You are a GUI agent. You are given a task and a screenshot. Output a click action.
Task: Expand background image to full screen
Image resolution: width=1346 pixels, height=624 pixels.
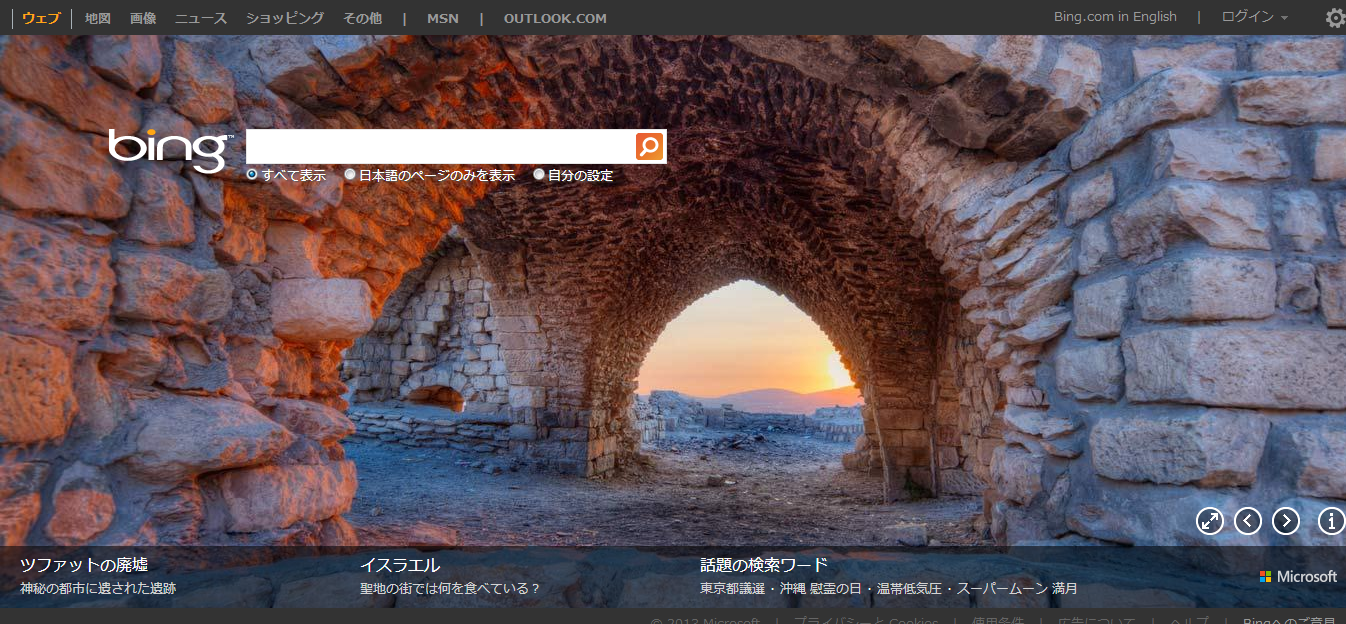point(1210,521)
